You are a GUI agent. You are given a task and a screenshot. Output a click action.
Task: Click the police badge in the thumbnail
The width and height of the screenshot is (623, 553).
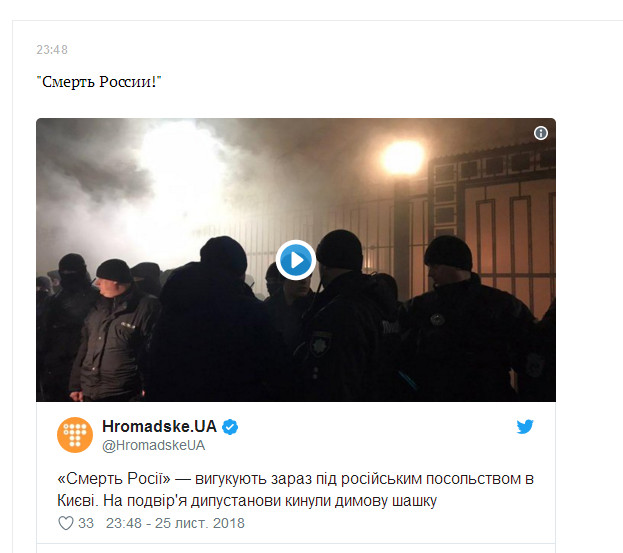[320, 344]
